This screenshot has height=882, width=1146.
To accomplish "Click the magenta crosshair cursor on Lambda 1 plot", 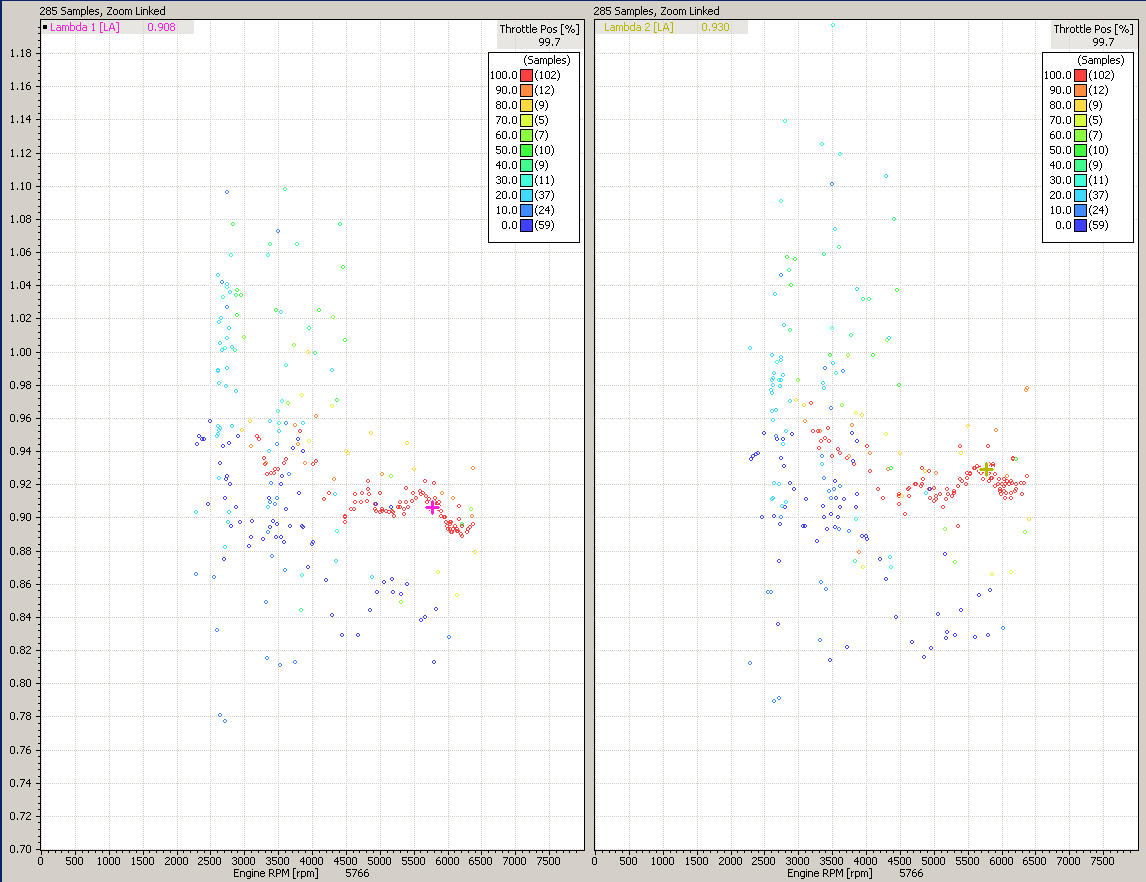I will pyautogui.click(x=433, y=507).
